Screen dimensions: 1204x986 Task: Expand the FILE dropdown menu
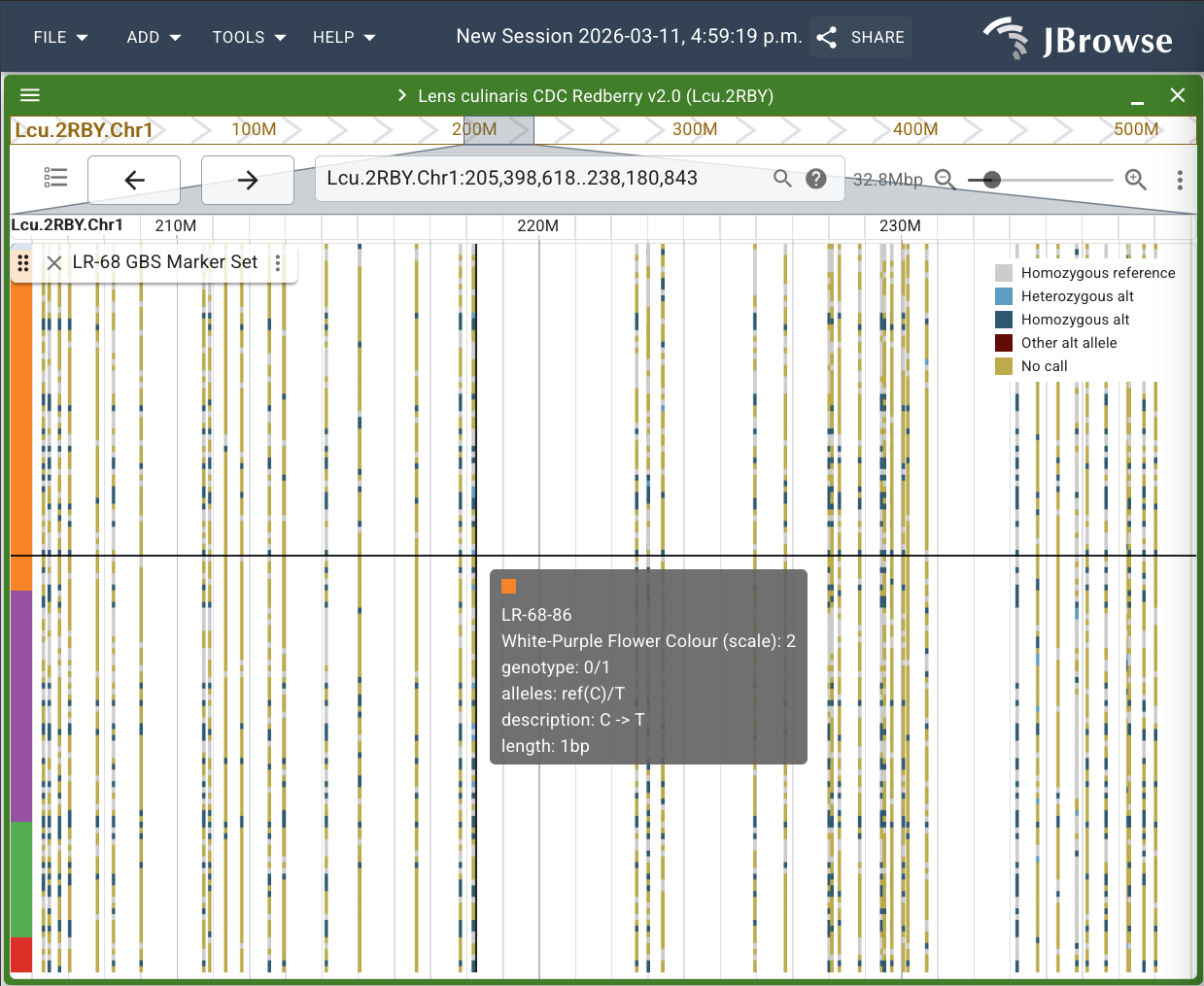[60, 37]
